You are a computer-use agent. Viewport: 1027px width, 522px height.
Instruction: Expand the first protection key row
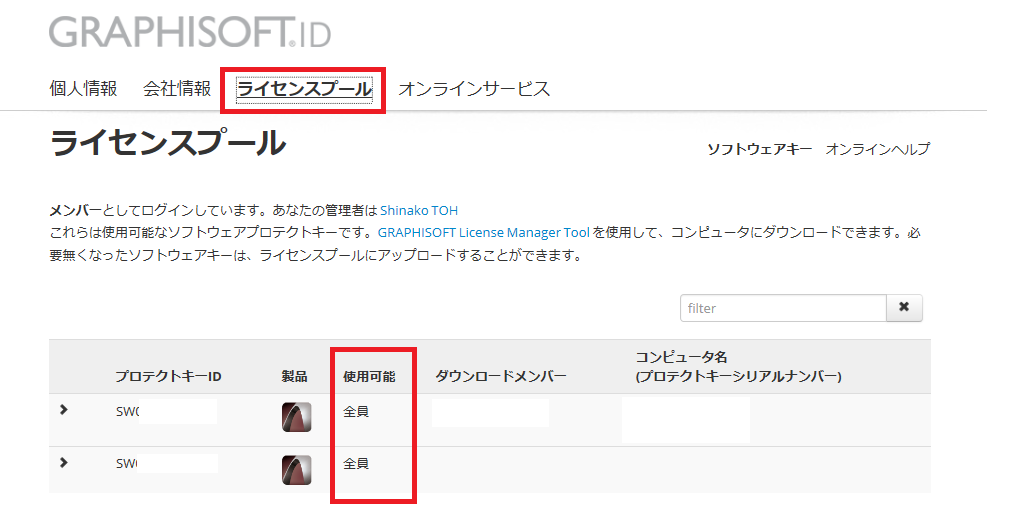[64, 410]
